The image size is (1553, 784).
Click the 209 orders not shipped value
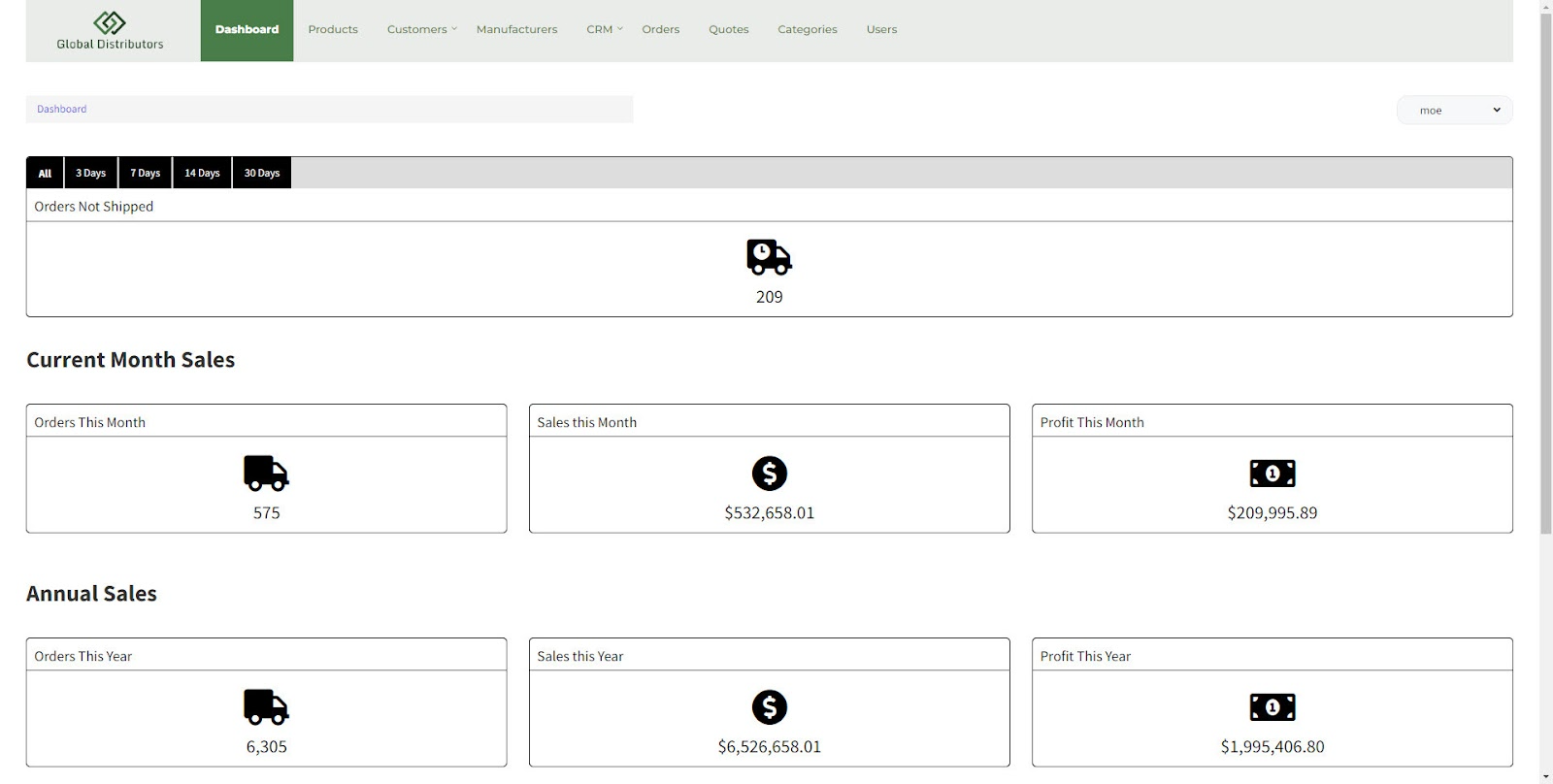769,297
